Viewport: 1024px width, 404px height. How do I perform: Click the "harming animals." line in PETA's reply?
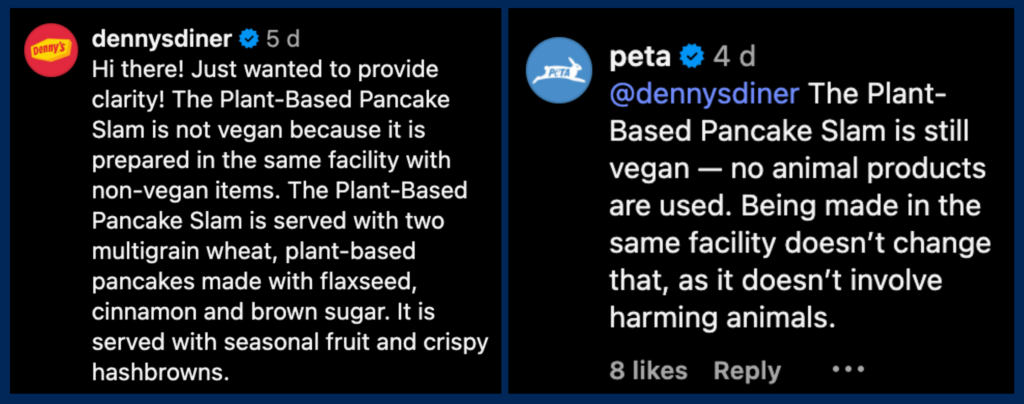[721, 318]
